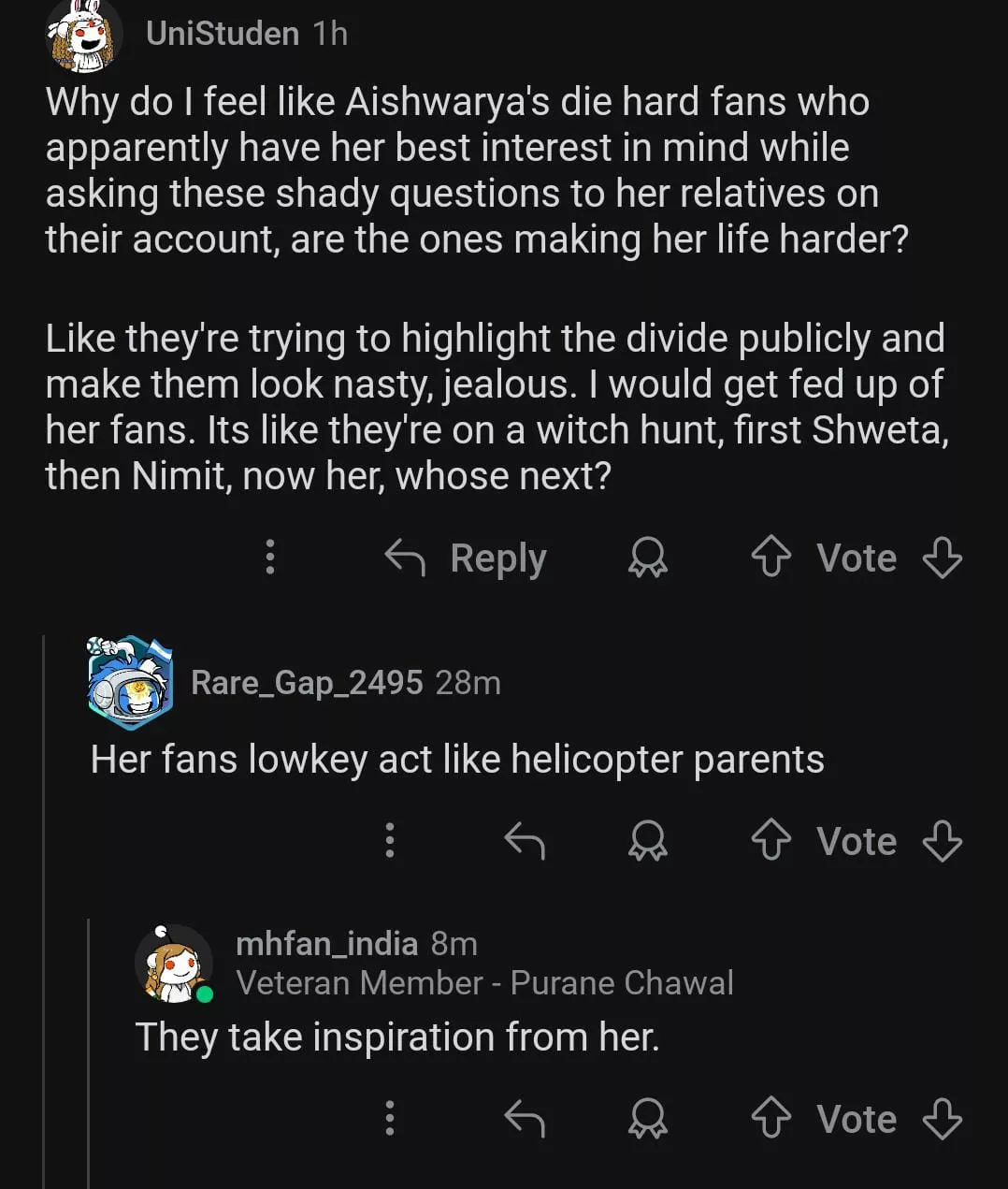The image size is (1008, 1189).
Task: Upvote UniStuden's comment
Action: [x=771, y=558]
